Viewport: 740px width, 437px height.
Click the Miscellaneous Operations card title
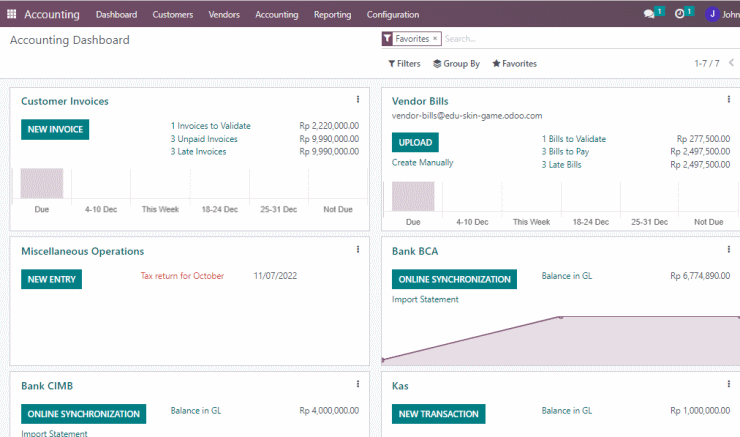coord(83,251)
